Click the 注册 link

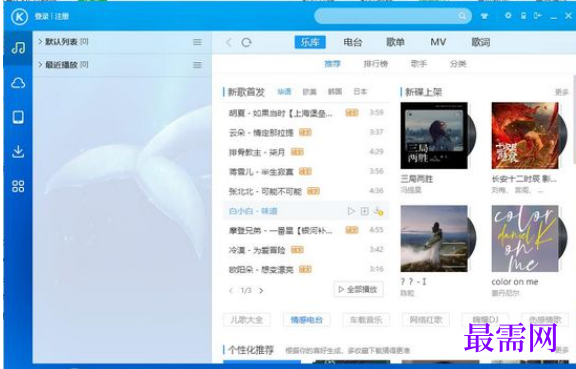tap(62, 17)
